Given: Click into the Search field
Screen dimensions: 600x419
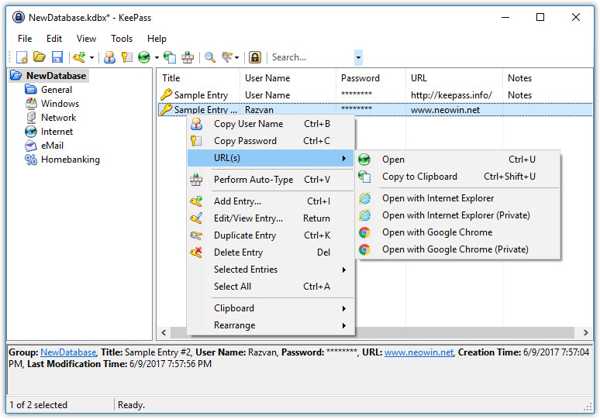Looking at the screenshot, I should click(x=312, y=57).
